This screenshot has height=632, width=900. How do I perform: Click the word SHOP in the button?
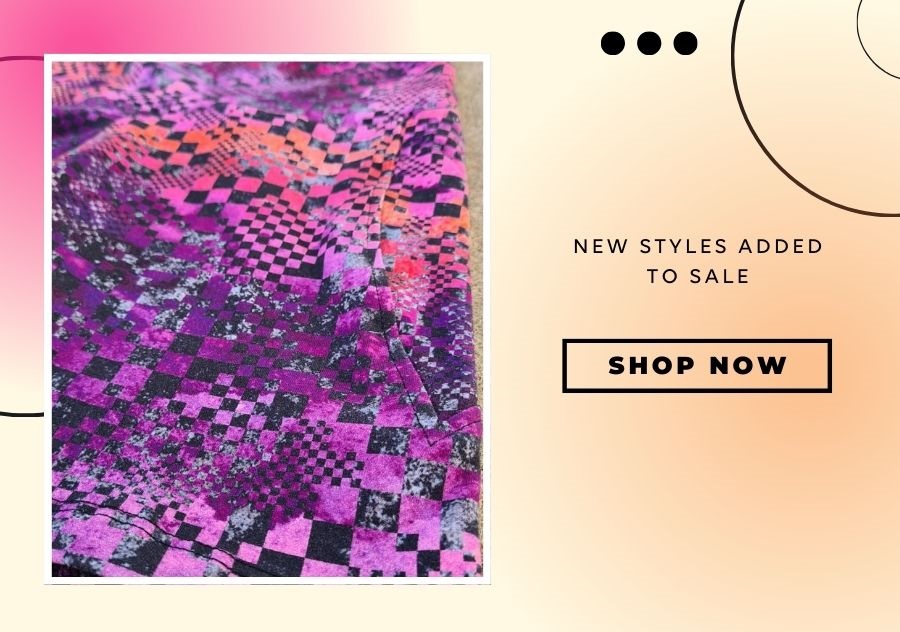point(651,366)
